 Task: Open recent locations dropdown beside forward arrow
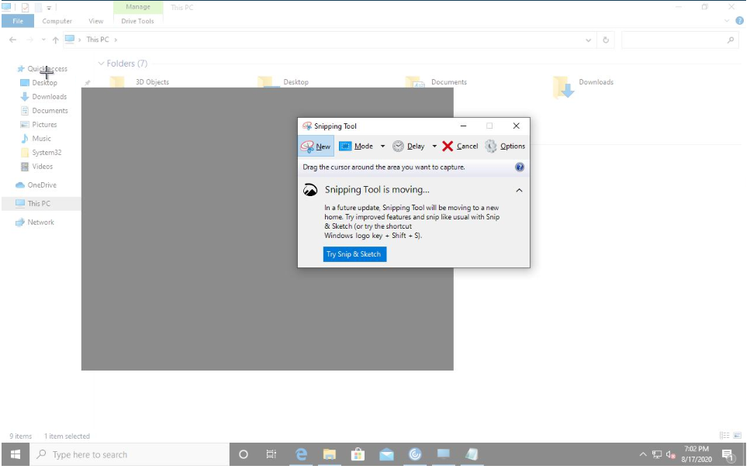43,40
